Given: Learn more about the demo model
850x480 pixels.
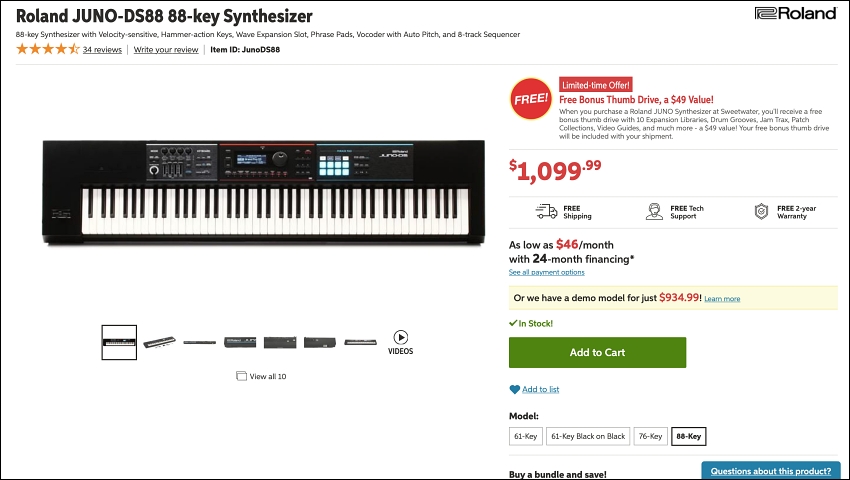Looking at the screenshot, I should [x=722, y=299].
